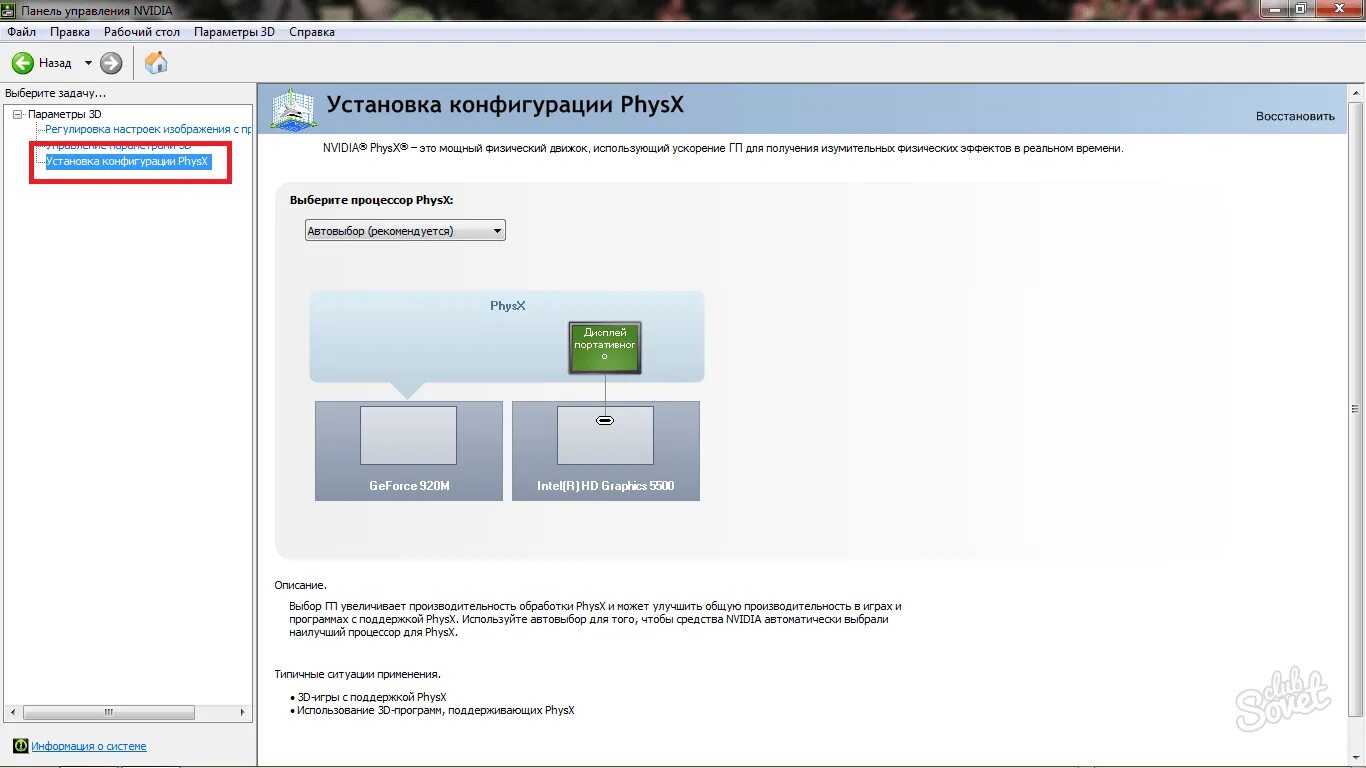Click the PhysX 3D header icon

(293, 109)
